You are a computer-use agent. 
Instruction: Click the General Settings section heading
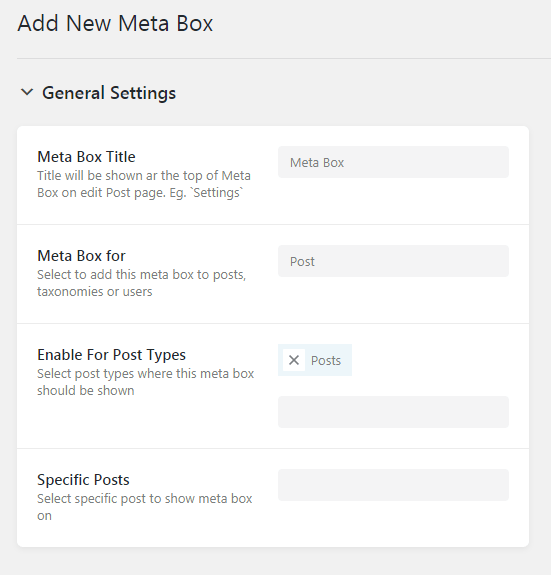click(109, 93)
